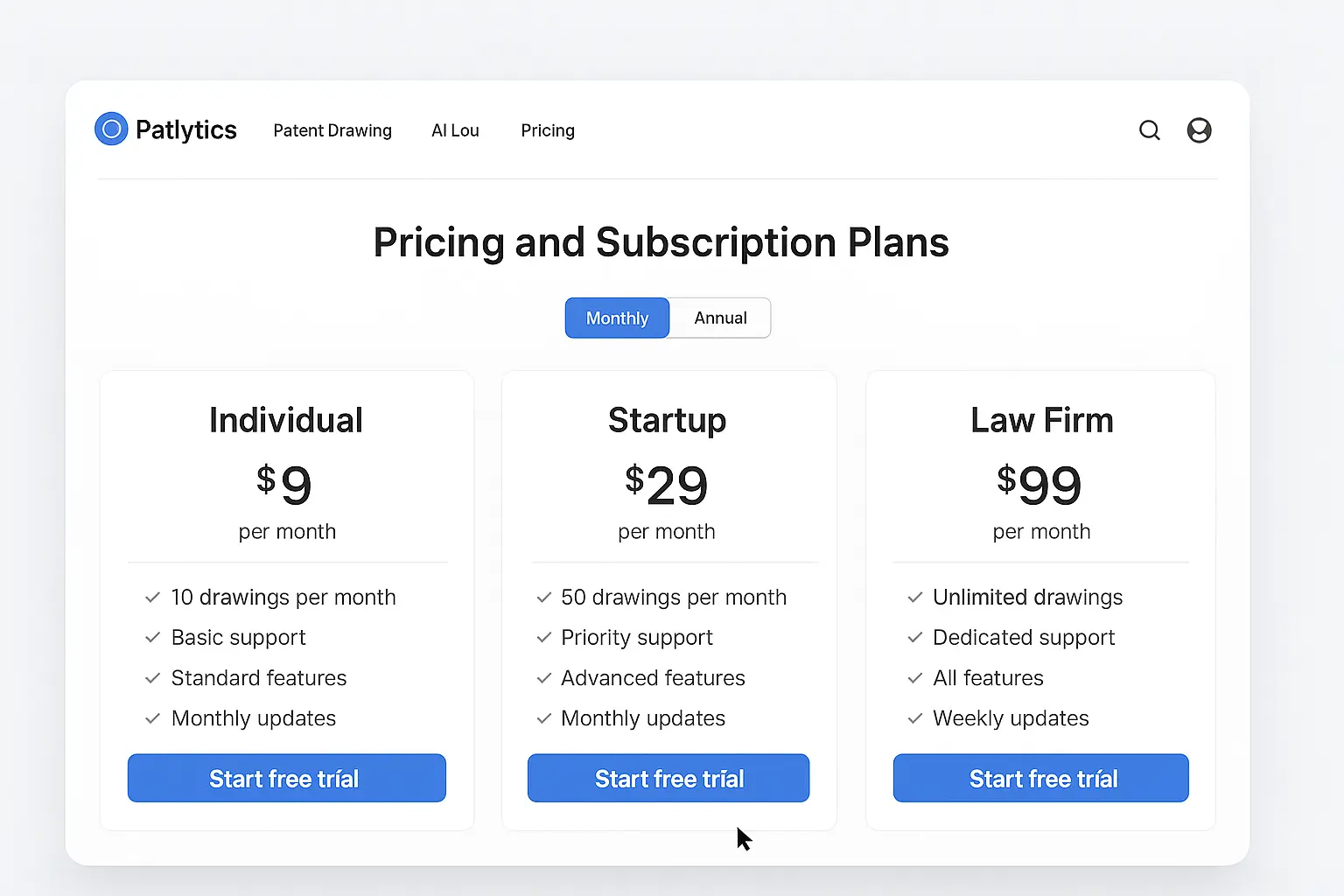Click the Patlytics circular logo icon
This screenshot has height=896, width=1344.
tap(111, 129)
